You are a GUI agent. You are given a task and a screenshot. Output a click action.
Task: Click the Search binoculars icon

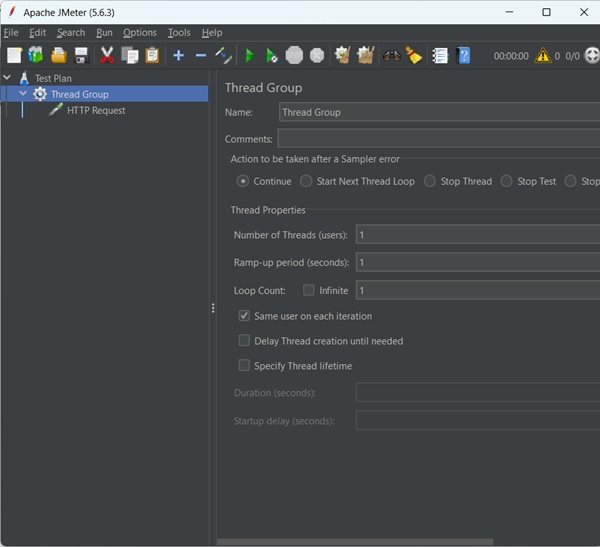tap(391, 55)
